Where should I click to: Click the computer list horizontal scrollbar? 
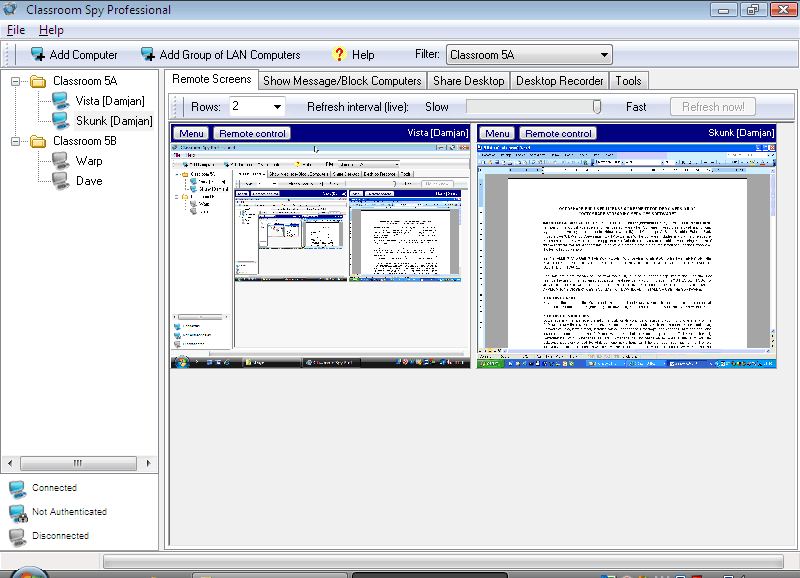click(78, 463)
